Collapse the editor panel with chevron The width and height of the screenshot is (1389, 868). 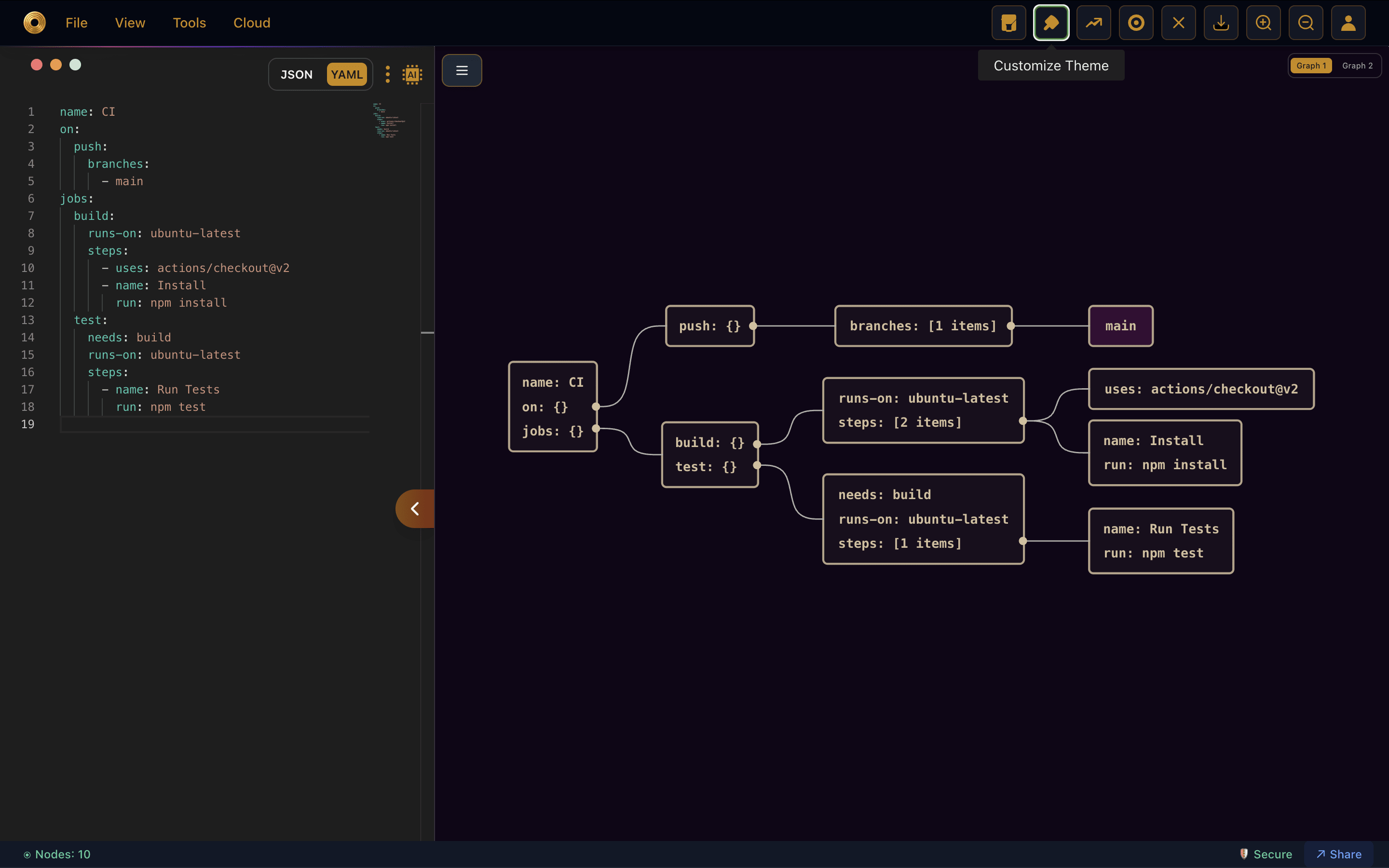click(x=415, y=509)
